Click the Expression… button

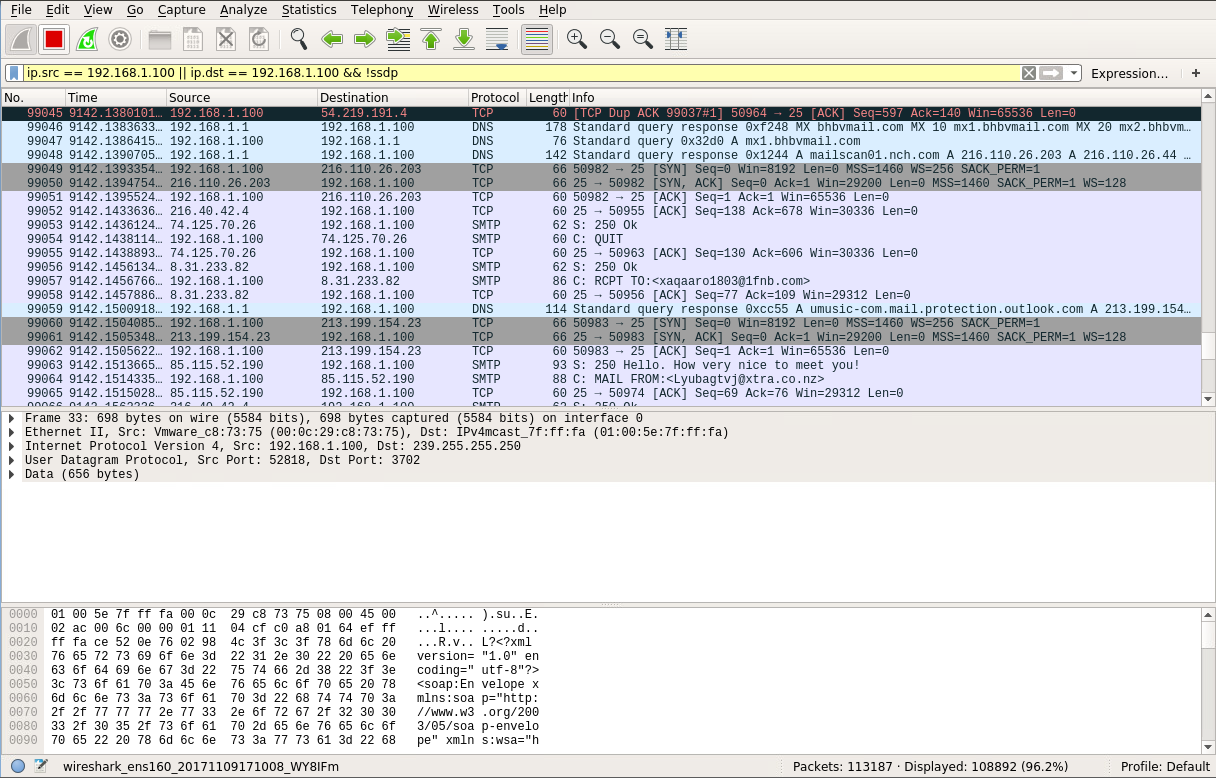point(1129,73)
